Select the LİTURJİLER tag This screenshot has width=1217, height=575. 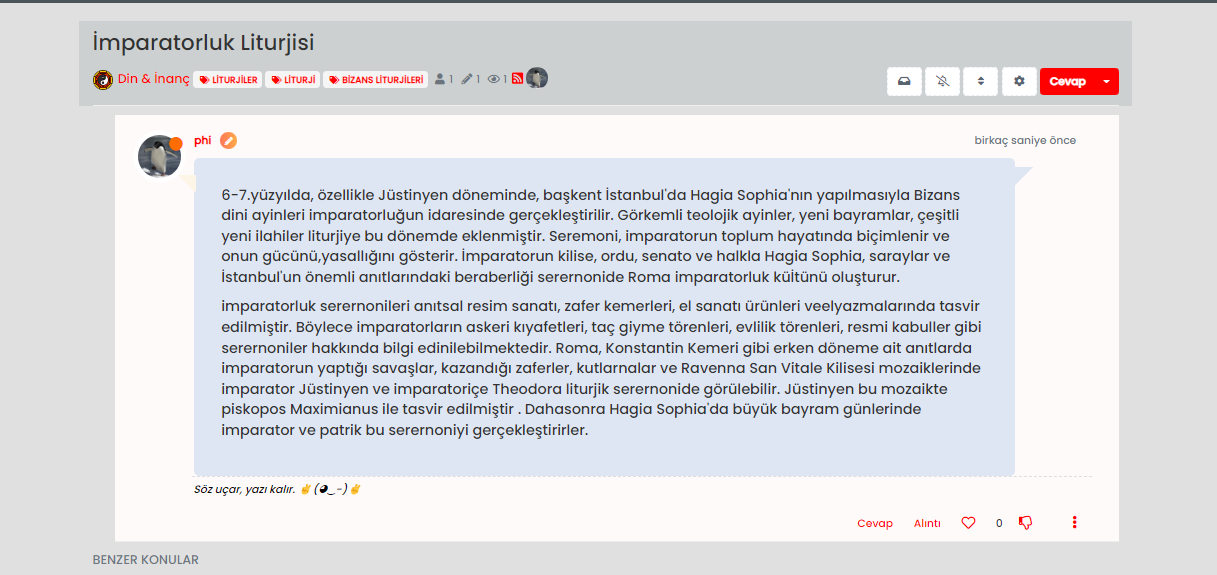pyautogui.click(x=228, y=80)
